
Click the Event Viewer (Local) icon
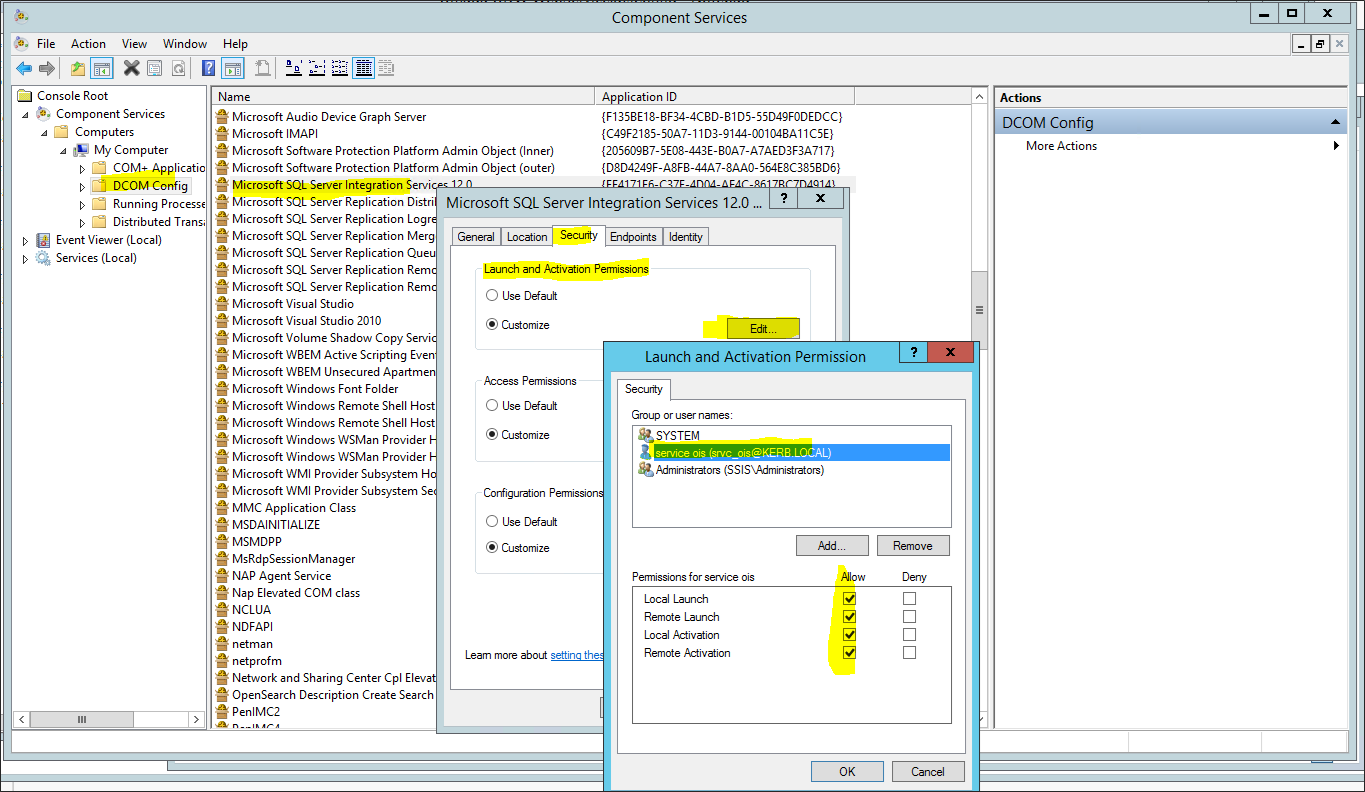pos(44,240)
